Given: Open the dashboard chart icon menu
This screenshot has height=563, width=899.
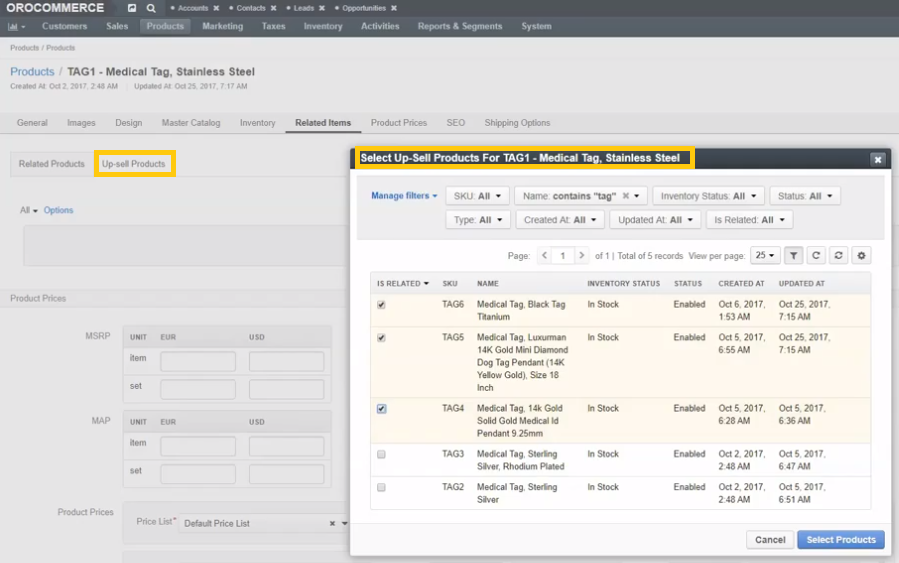Looking at the screenshot, I should click(15, 26).
